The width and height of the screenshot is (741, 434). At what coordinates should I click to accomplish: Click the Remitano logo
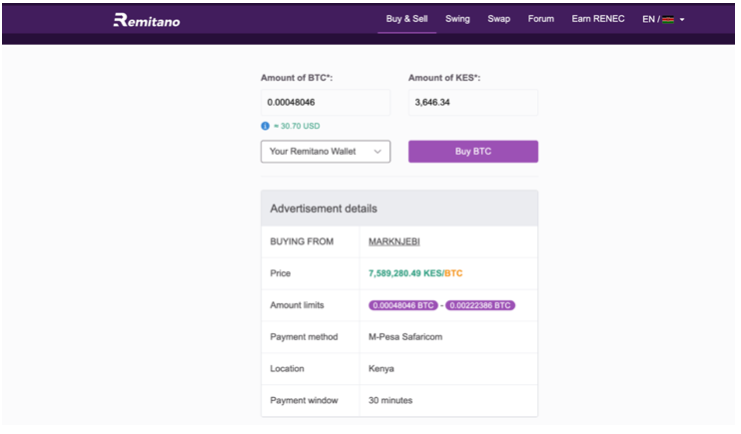click(x=146, y=20)
